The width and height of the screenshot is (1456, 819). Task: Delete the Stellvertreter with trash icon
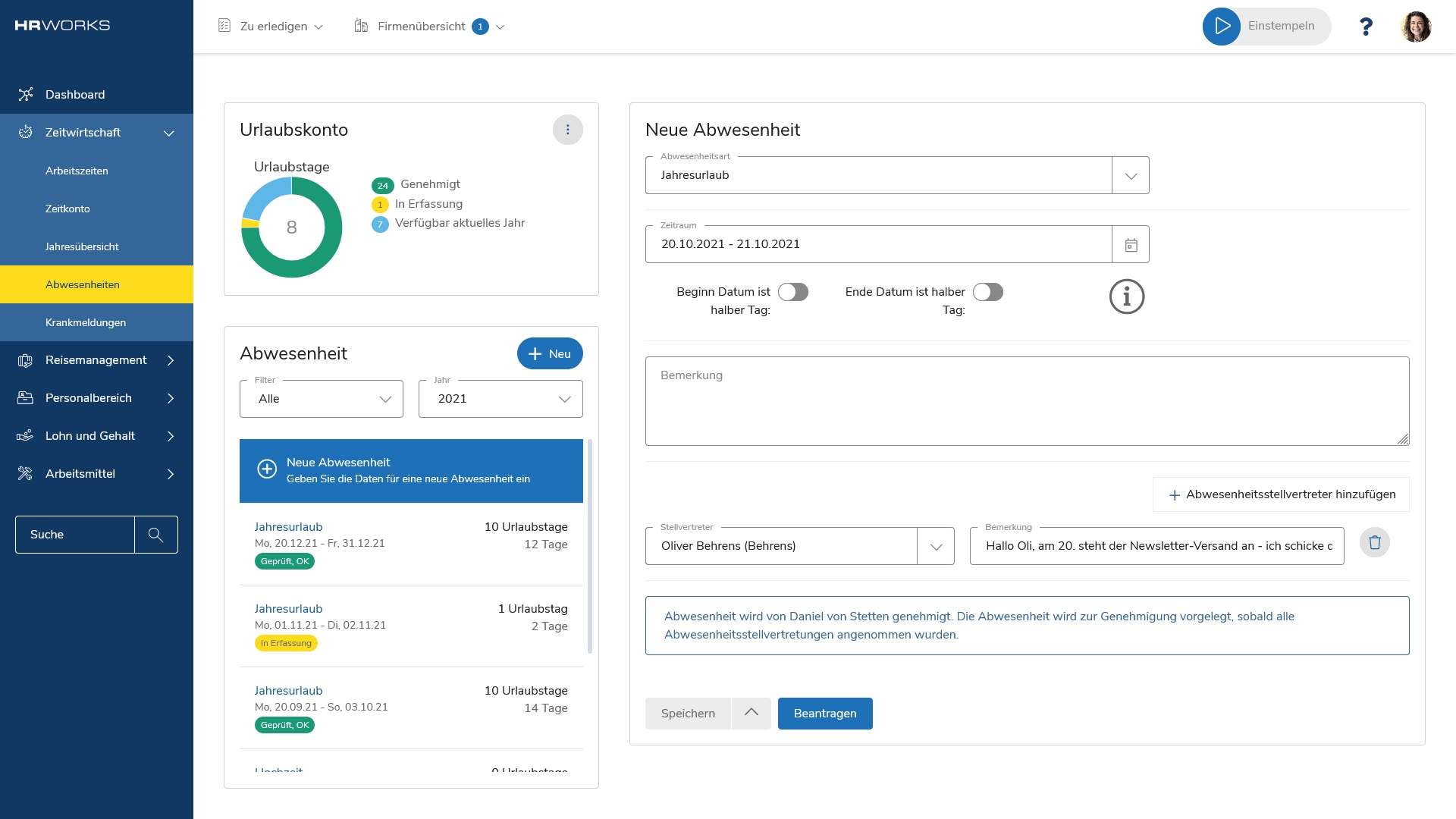(1374, 543)
